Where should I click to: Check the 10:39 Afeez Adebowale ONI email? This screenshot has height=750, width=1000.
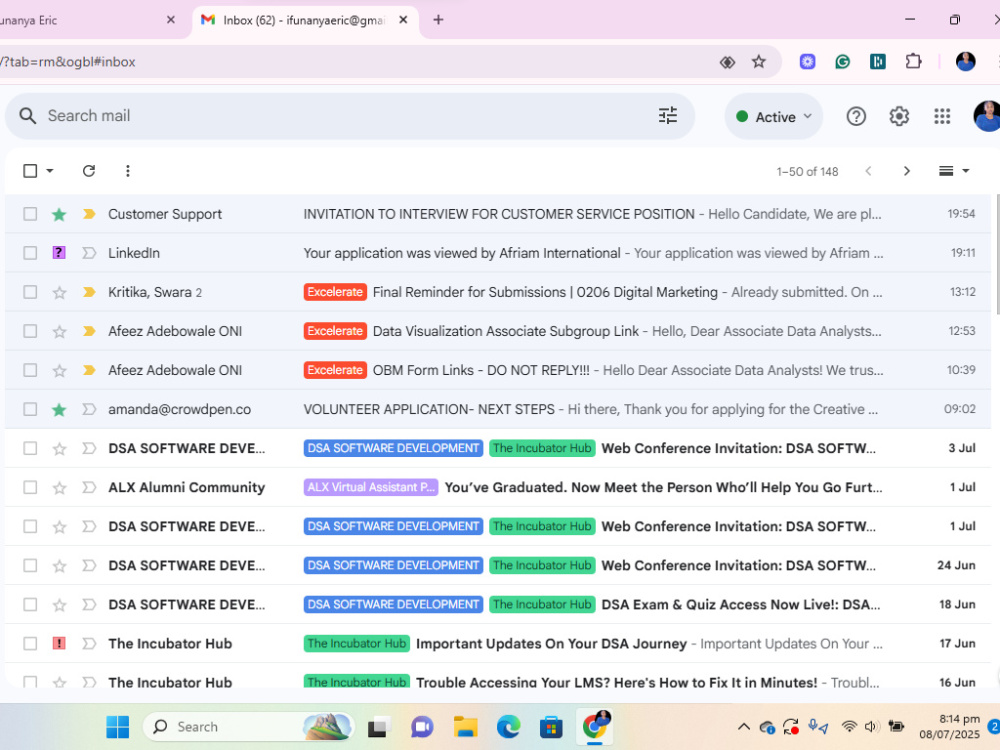point(30,371)
